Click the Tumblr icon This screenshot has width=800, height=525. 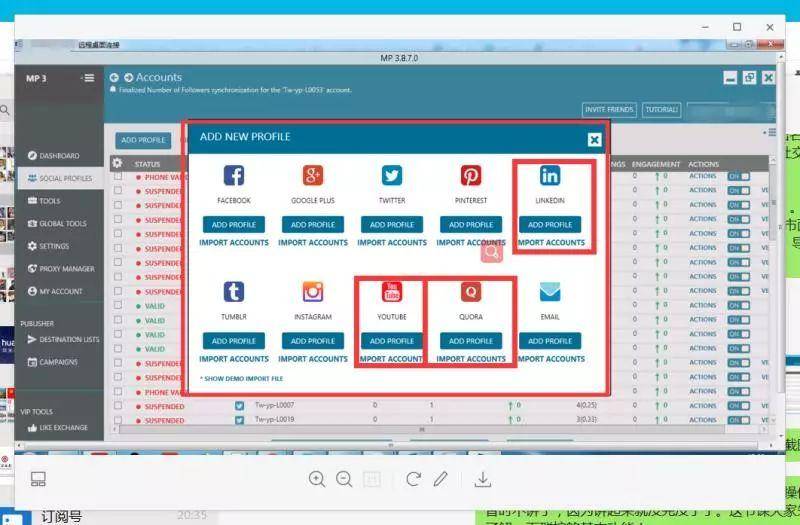(x=234, y=292)
